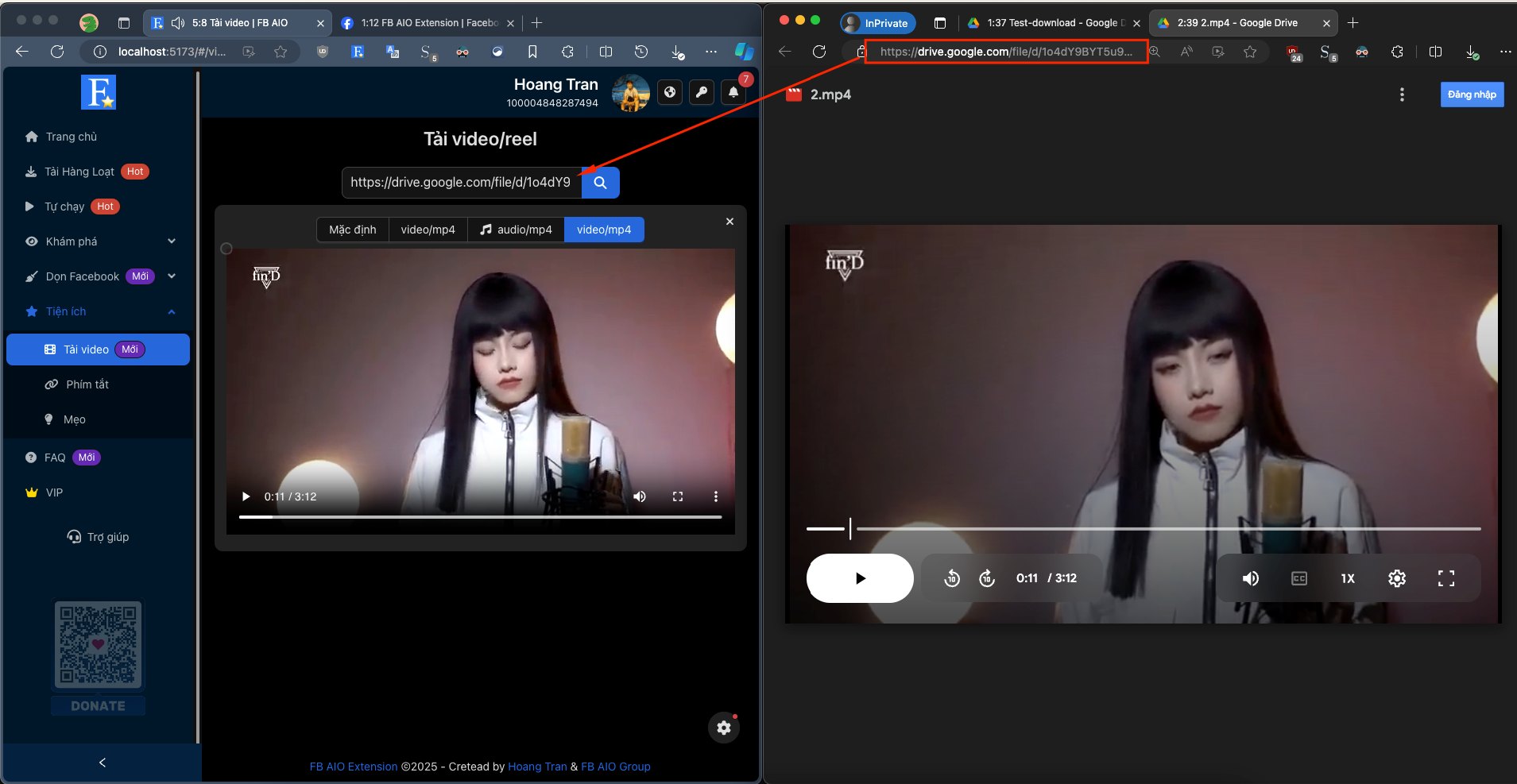Seek on the Google Drive video timeline
The image size is (1517, 784).
tap(1144, 528)
